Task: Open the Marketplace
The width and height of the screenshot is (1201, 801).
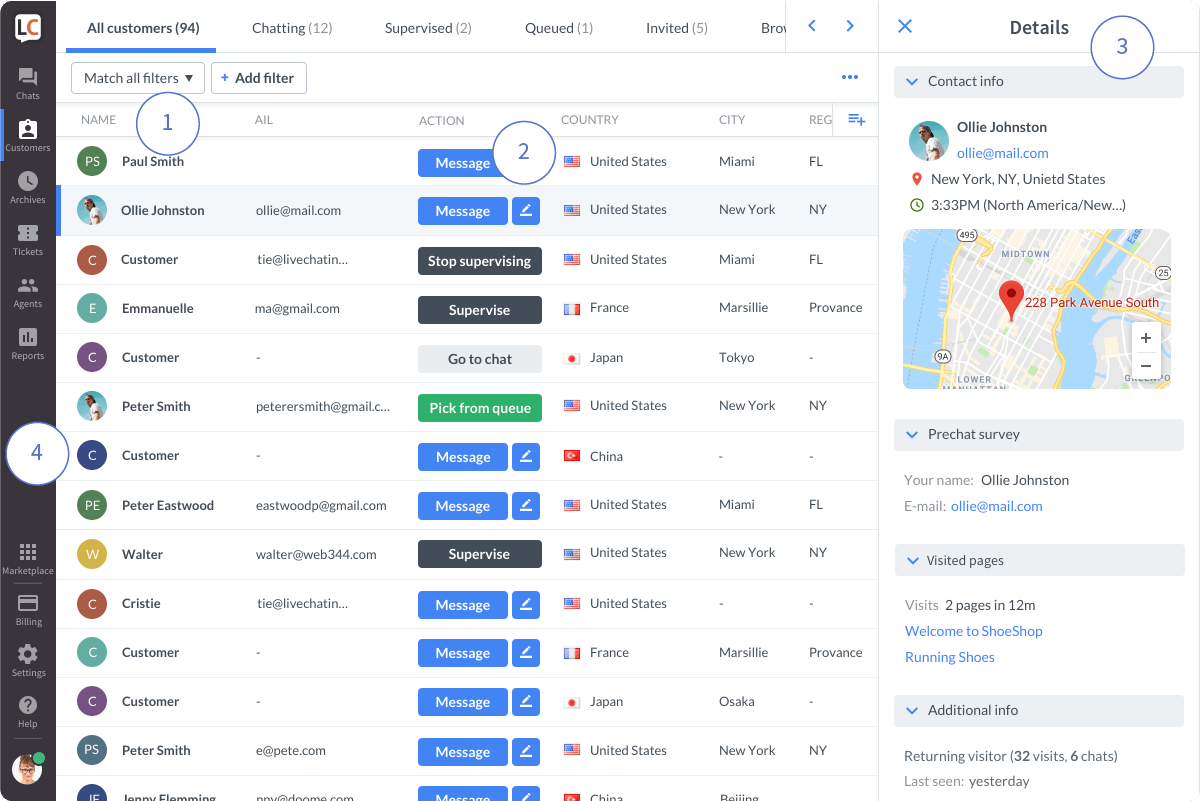Action: (x=27, y=558)
